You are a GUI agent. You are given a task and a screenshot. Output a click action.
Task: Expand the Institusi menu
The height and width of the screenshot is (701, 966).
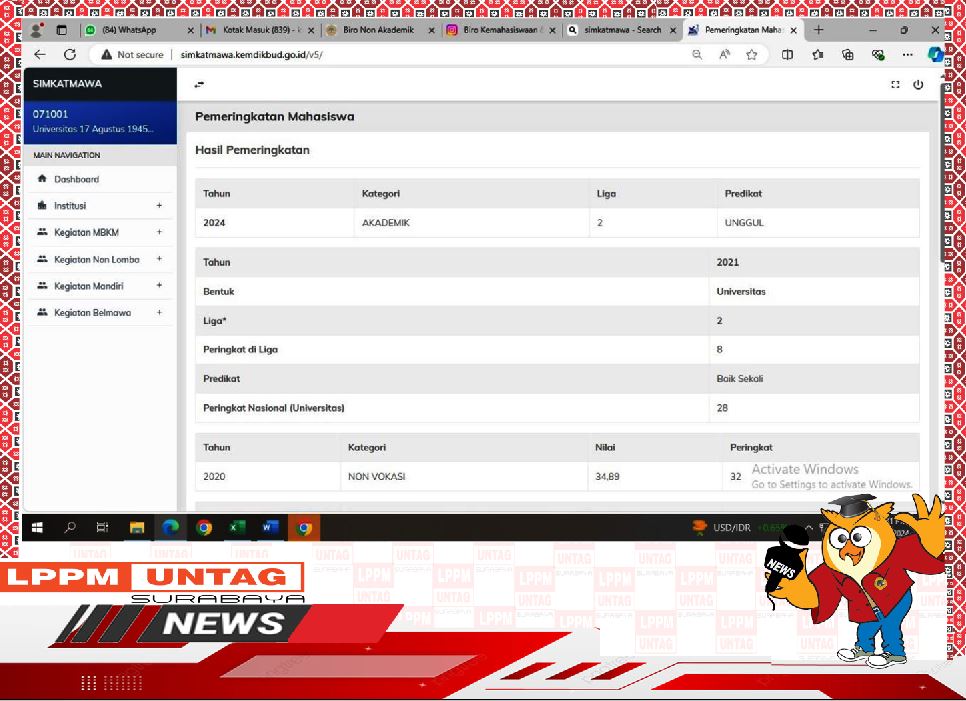[100, 206]
